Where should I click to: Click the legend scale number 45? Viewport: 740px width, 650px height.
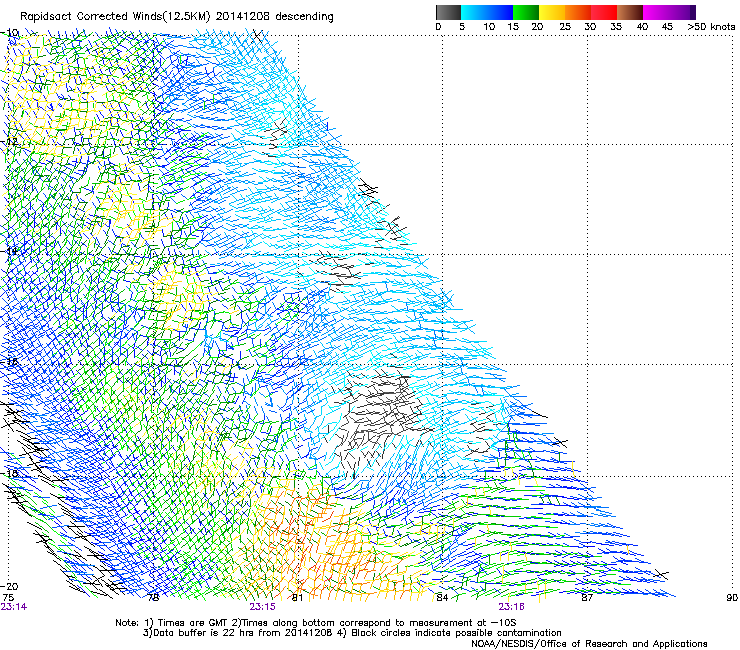(x=667, y=27)
